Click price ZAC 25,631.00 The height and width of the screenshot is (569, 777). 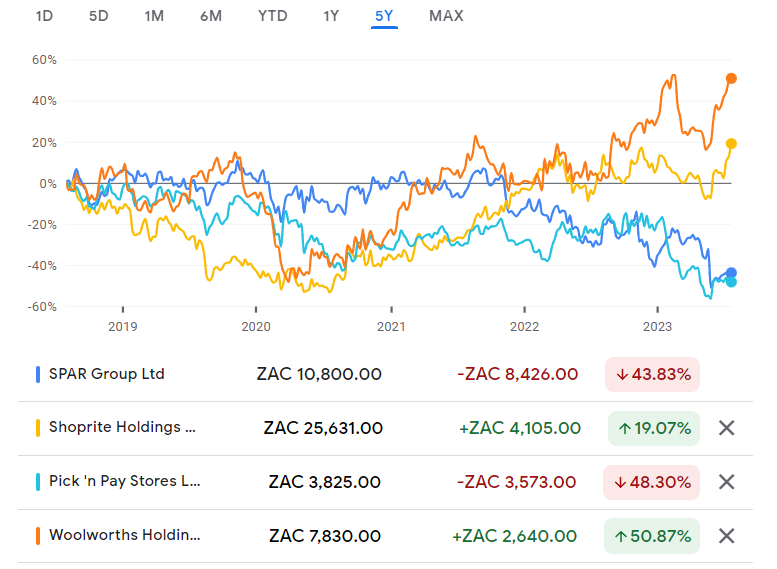(323, 428)
